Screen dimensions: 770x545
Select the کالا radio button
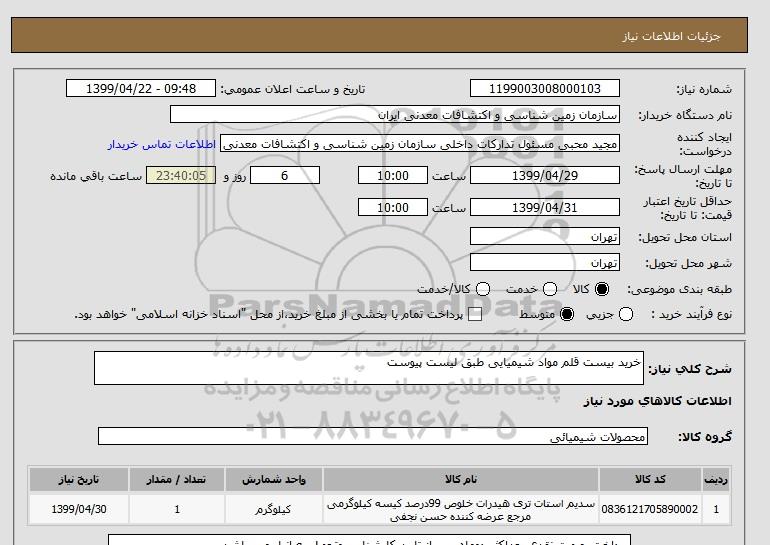tap(602, 289)
